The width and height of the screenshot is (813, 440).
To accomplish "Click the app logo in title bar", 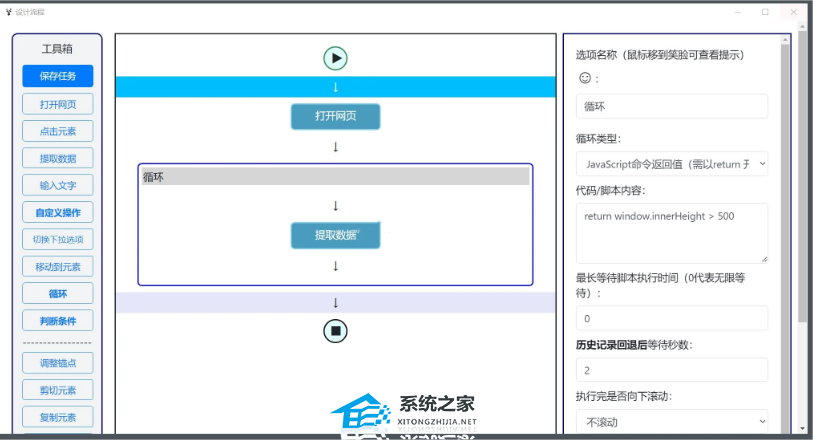I will pyautogui.click(x=8, y=12).
